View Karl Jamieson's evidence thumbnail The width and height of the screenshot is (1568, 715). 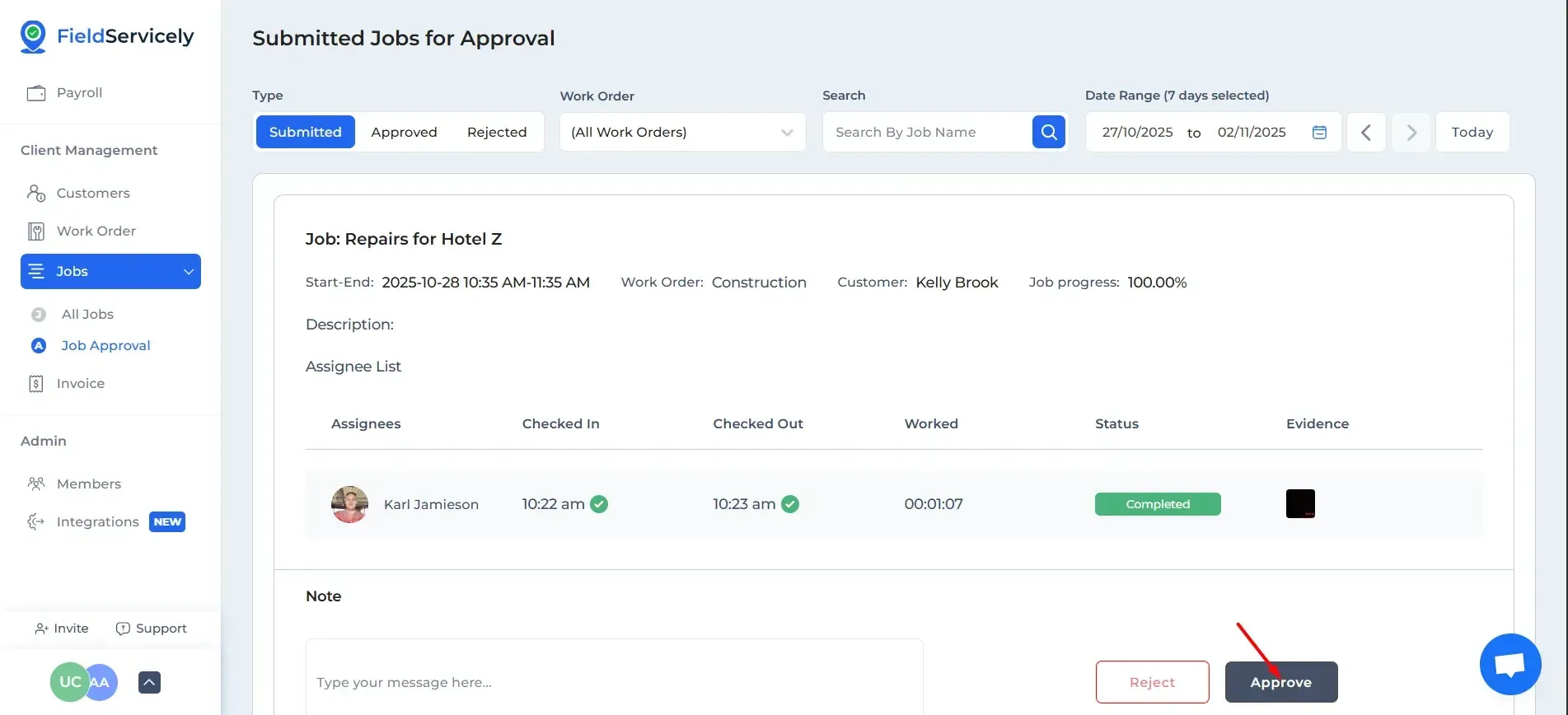pos(1300,504)
